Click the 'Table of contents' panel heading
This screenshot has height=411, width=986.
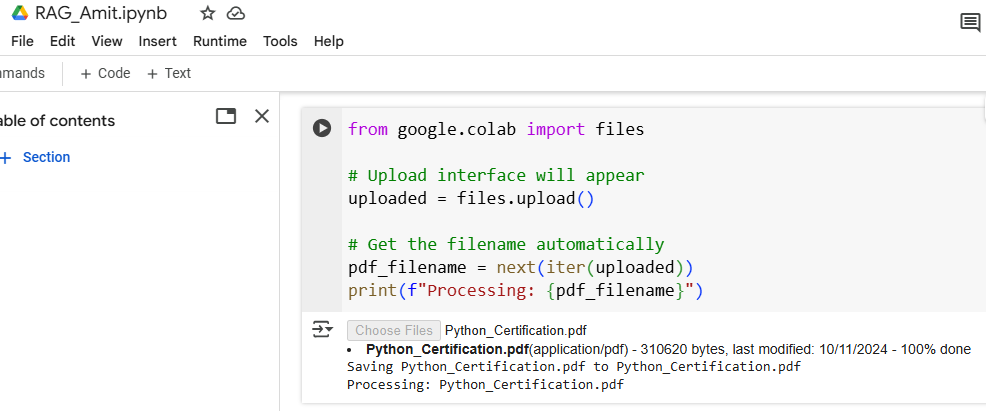57,121
